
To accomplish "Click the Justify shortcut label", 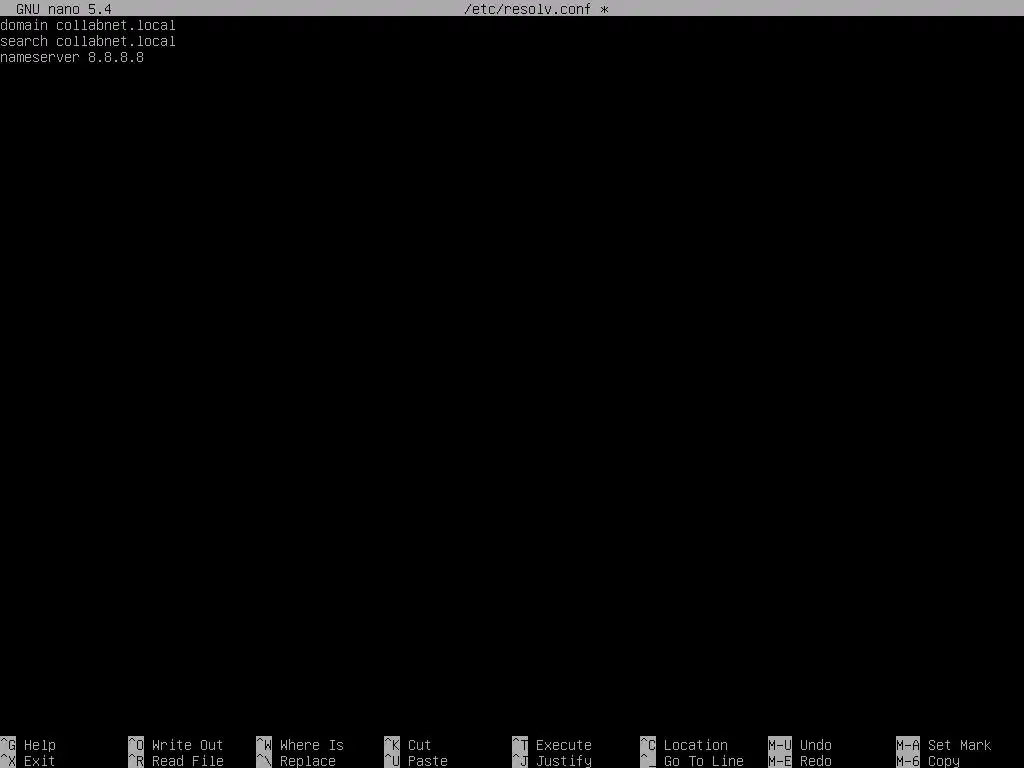I will [564, 761].
